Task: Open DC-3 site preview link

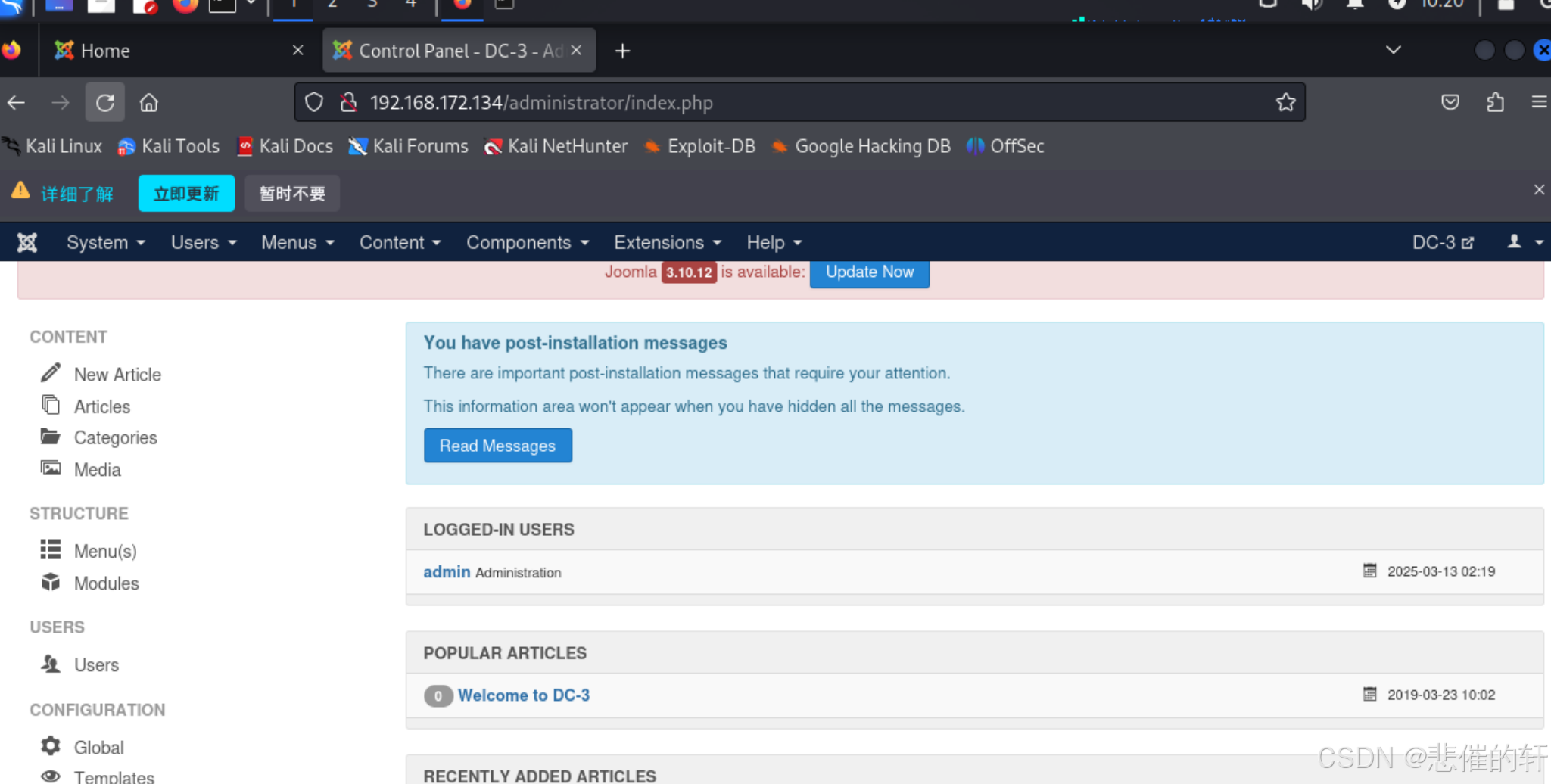Action: point(1443,242)
